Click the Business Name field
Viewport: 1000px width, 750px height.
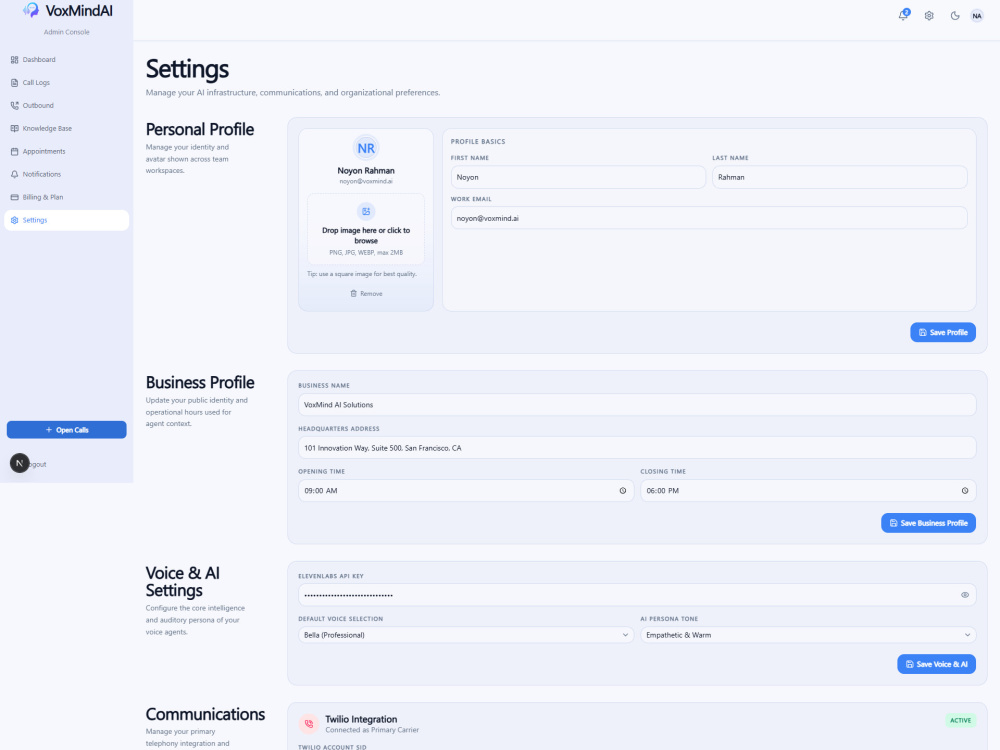[x=637, y=405]
